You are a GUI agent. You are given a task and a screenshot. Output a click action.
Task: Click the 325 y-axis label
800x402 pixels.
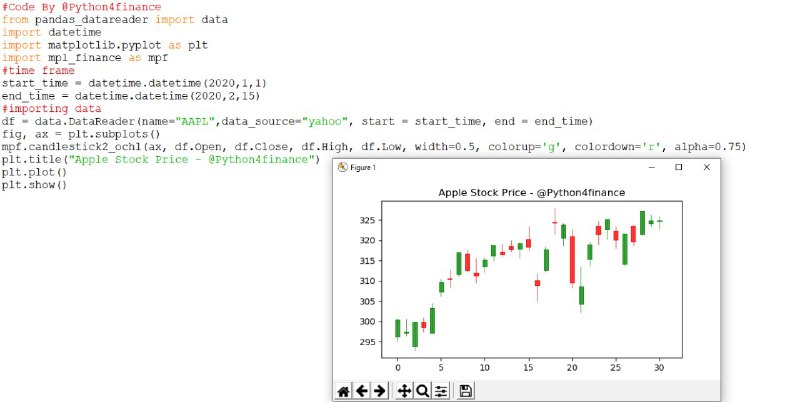click(x=367, y=220)
